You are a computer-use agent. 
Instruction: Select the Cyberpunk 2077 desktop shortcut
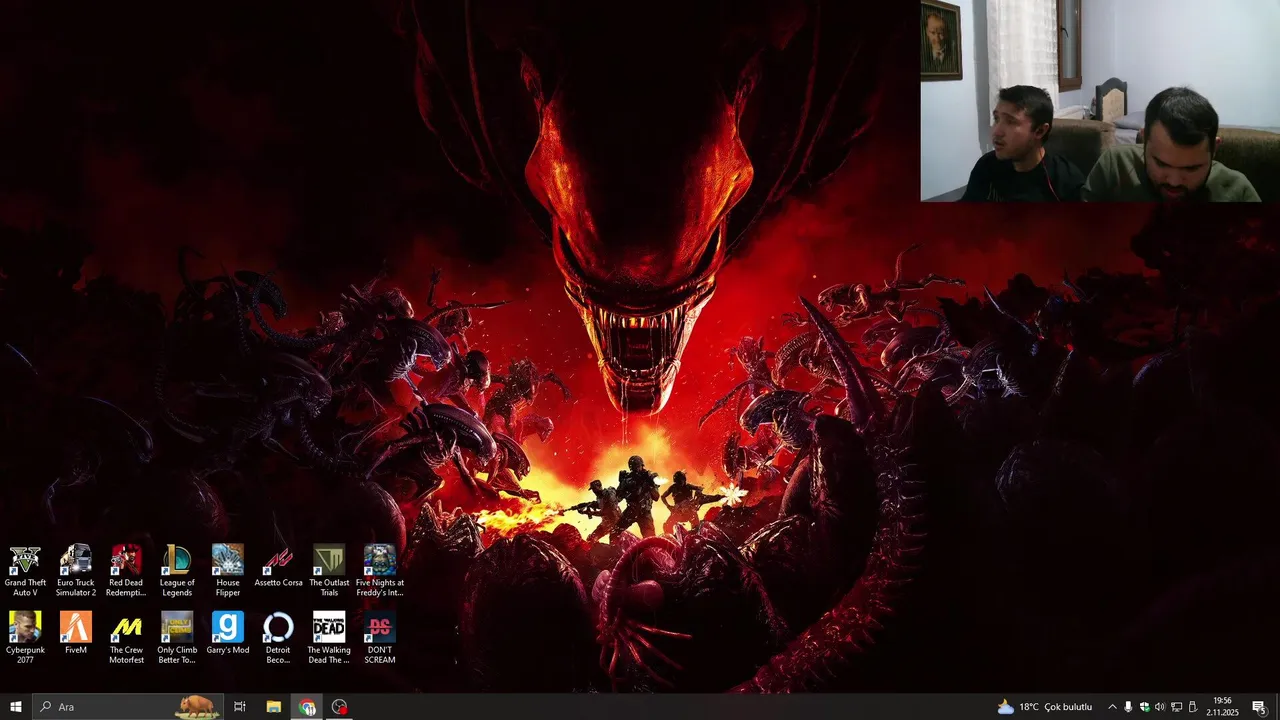25,638
